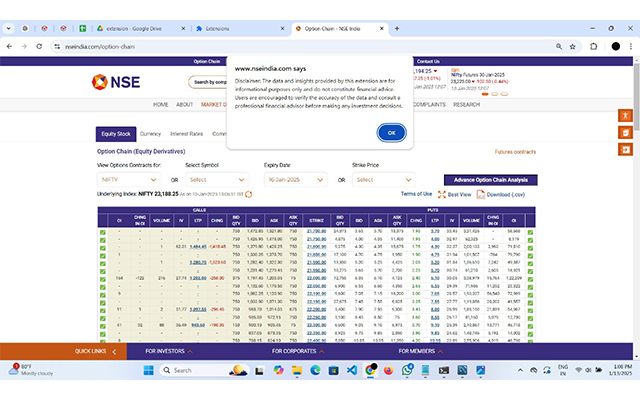This screenshot has width=640, height=400.
Task: Go back using the browser back arrow
Action: pyautogui.click(x=9, y=47)
